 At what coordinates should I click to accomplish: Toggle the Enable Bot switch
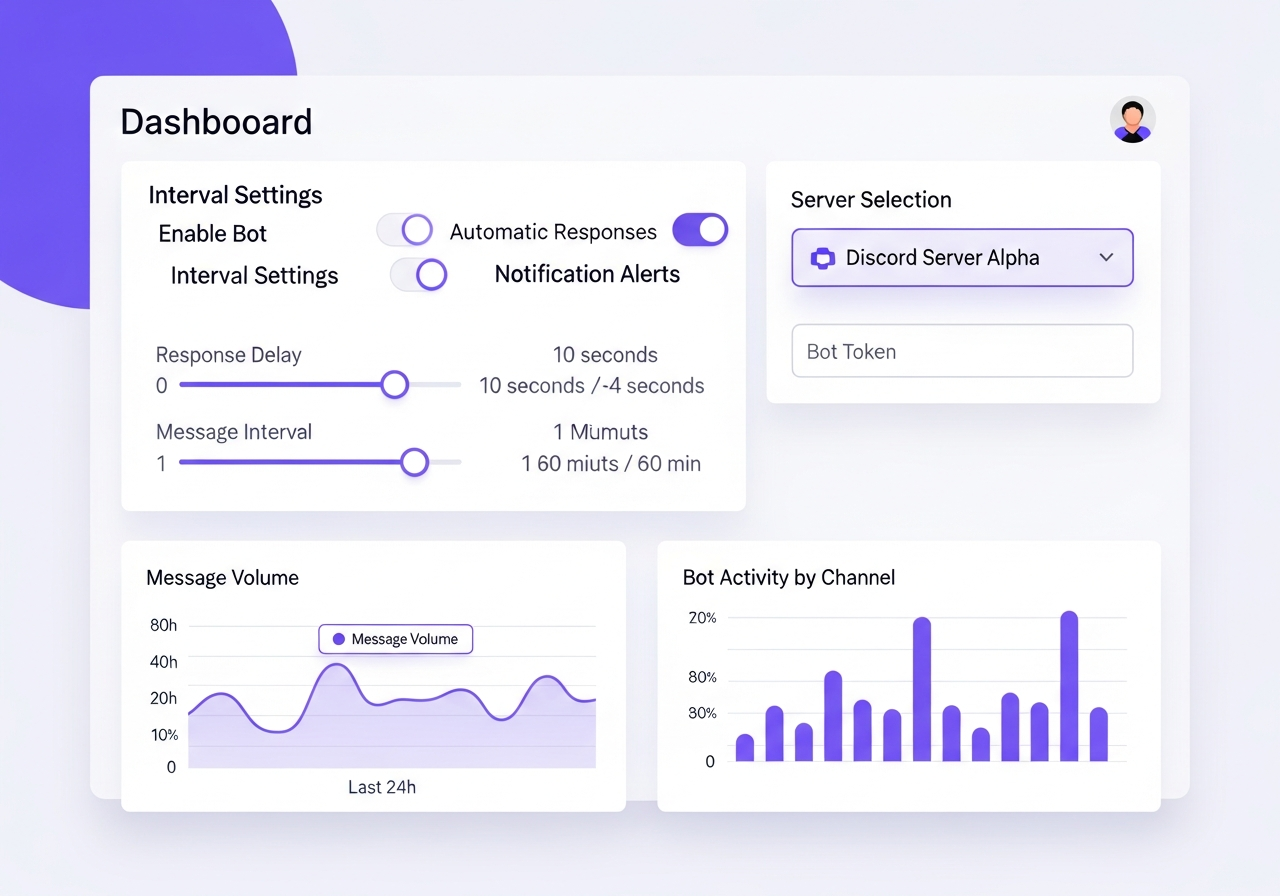point(405,230)
